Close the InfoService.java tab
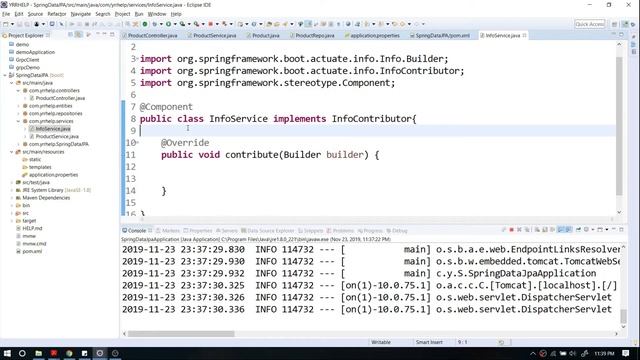Screen dimensions: 640x360 pos(524,36)
